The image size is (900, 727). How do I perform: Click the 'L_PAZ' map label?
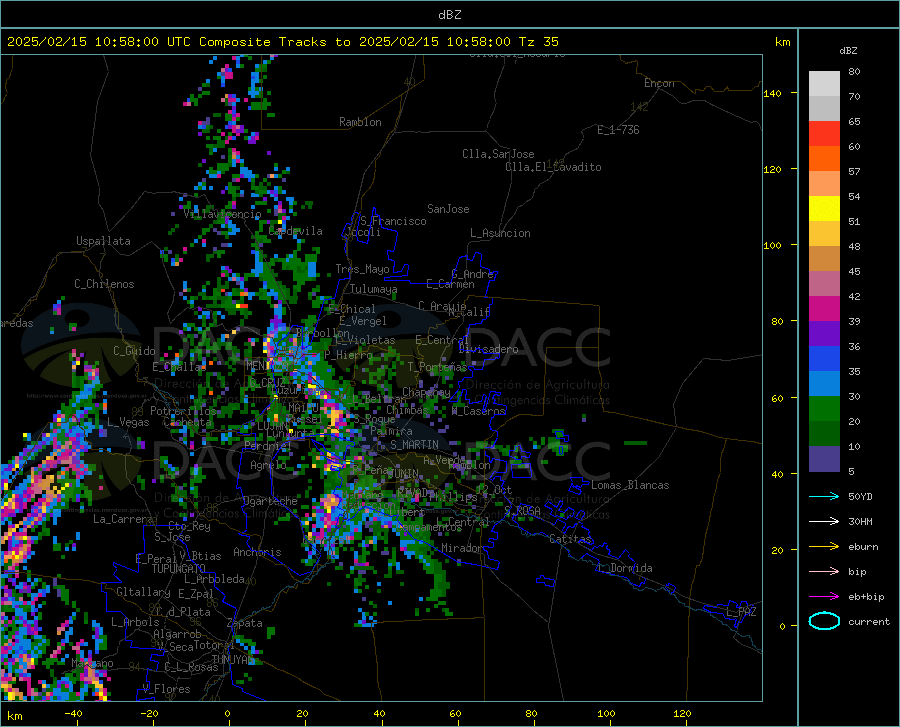(x=741, y=612)
